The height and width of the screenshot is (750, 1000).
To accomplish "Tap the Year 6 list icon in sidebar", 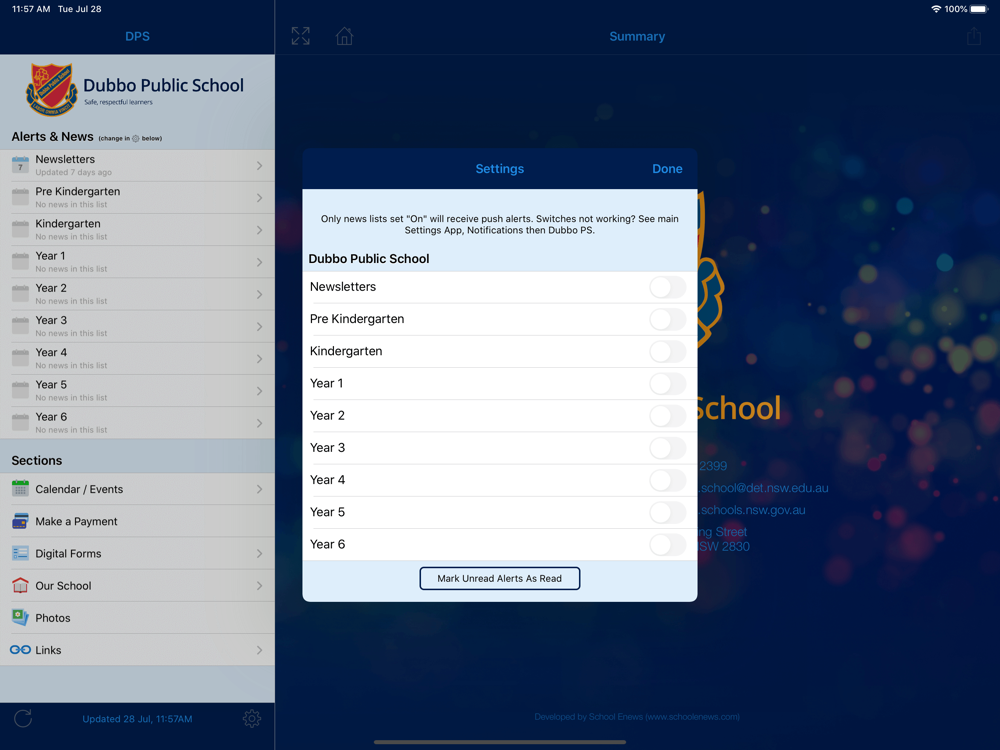I will [20, 422].
